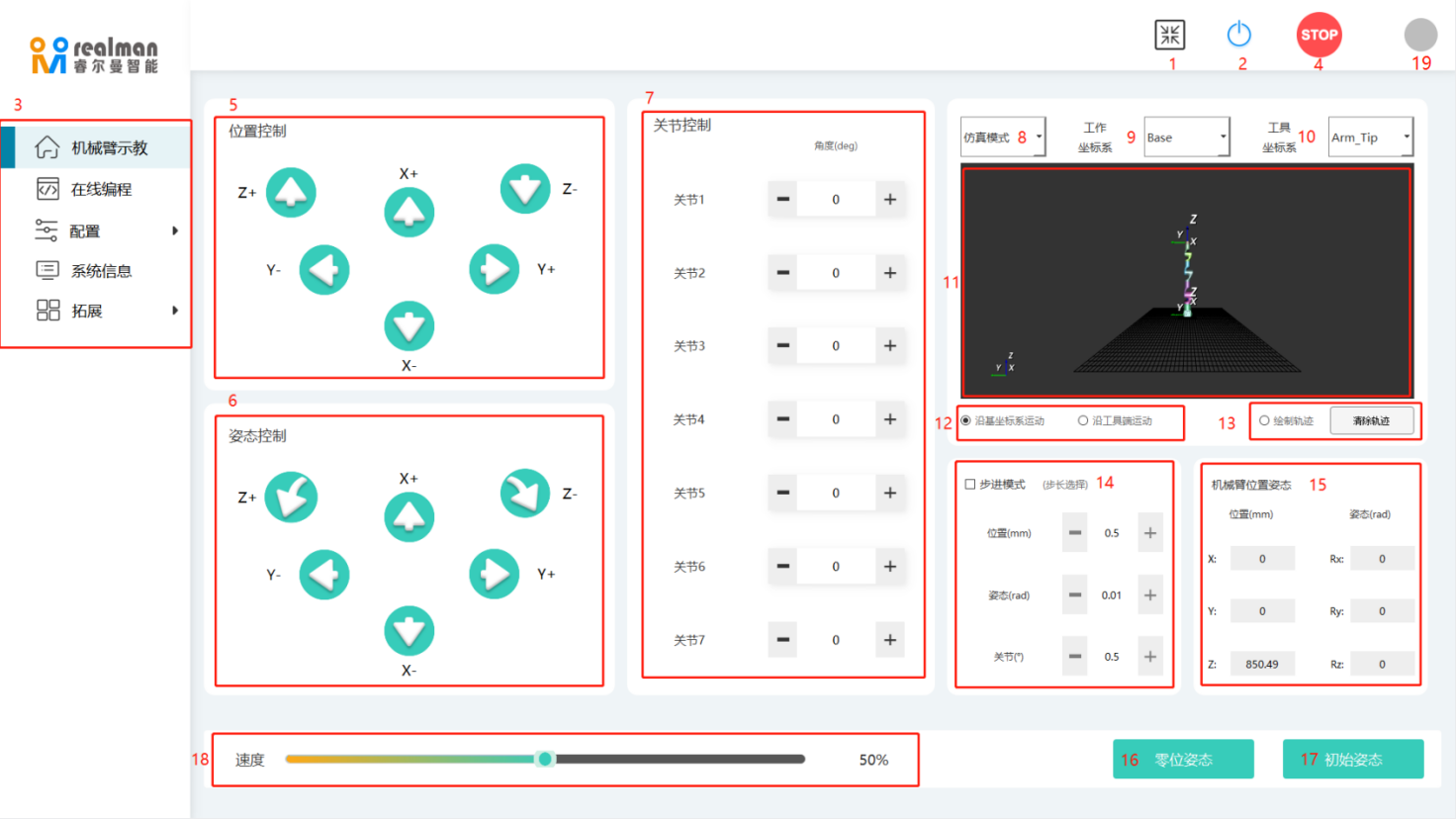
Task: Decrease 姿态(rad) step length with minus
Action: (1075, 594)
